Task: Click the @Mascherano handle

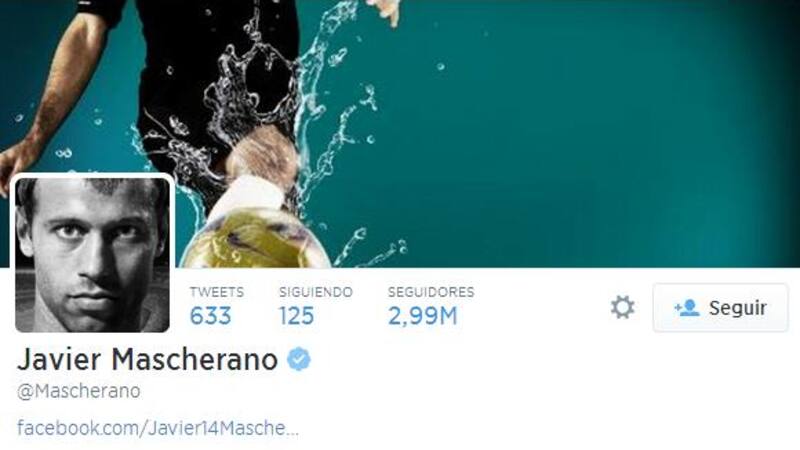Action: (x=79, y=391)
